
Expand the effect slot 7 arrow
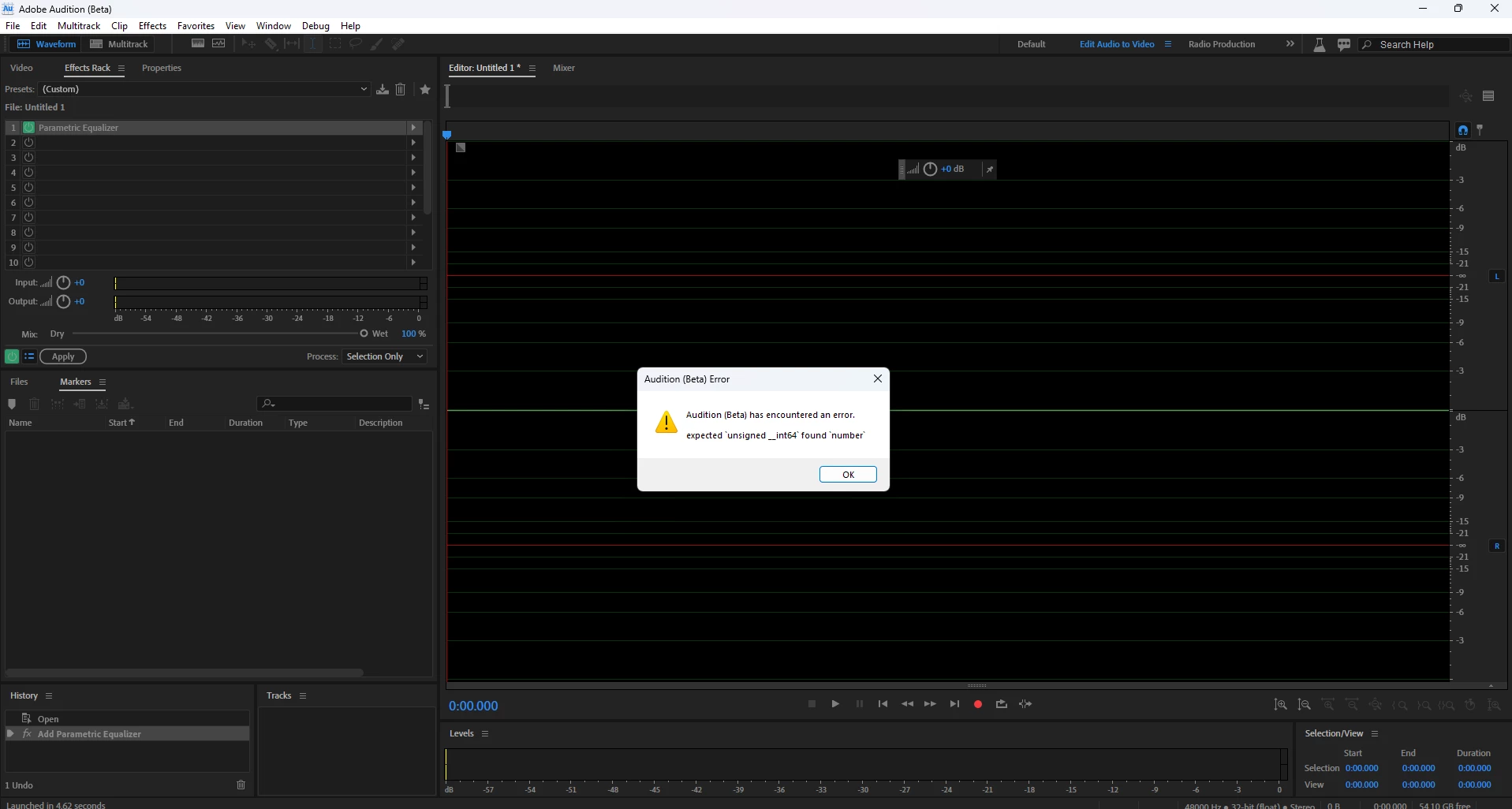(413, 218)
